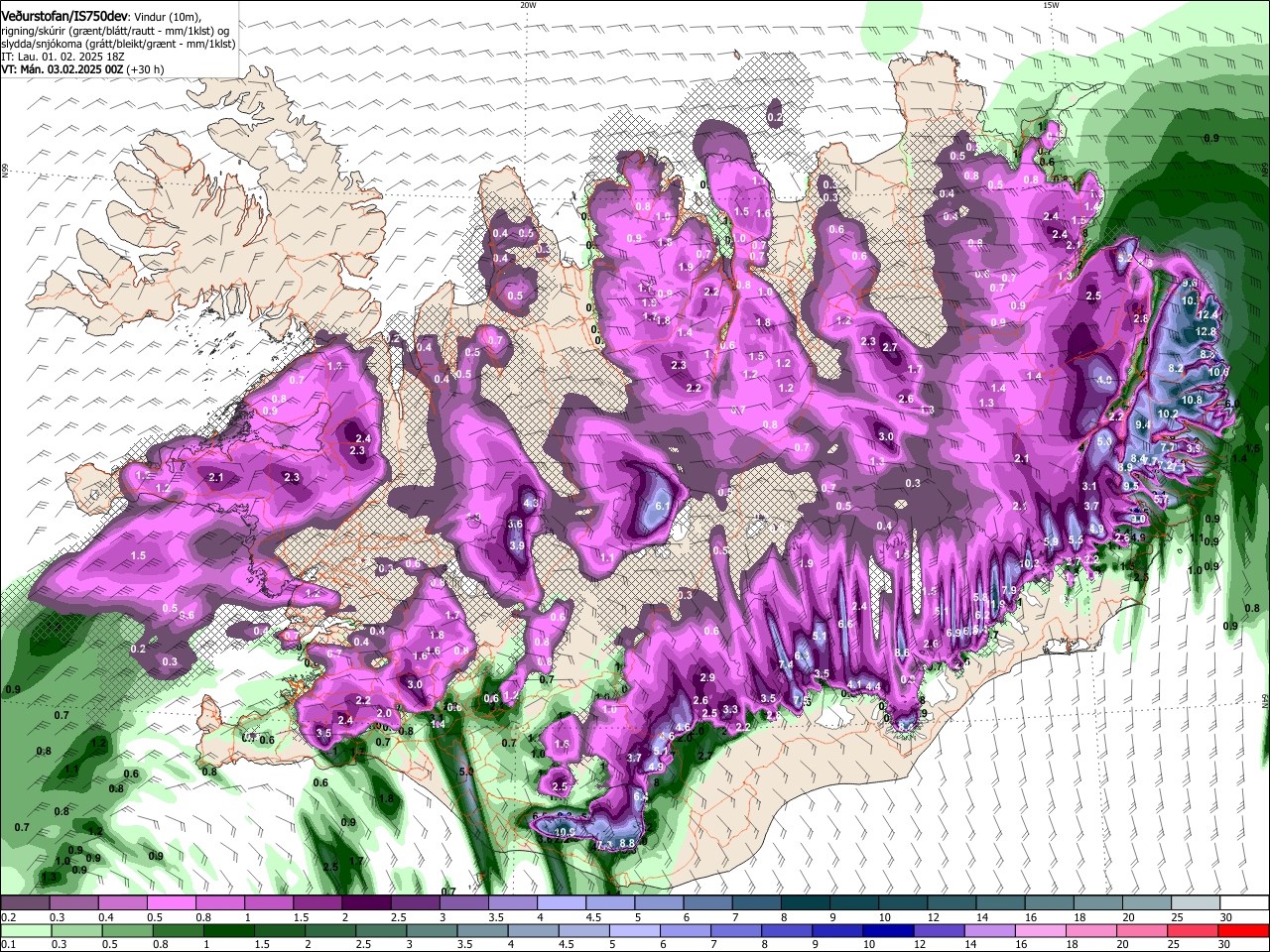
Task: Click the '20W' longitude label at top
Action: [x=528, y=5]
